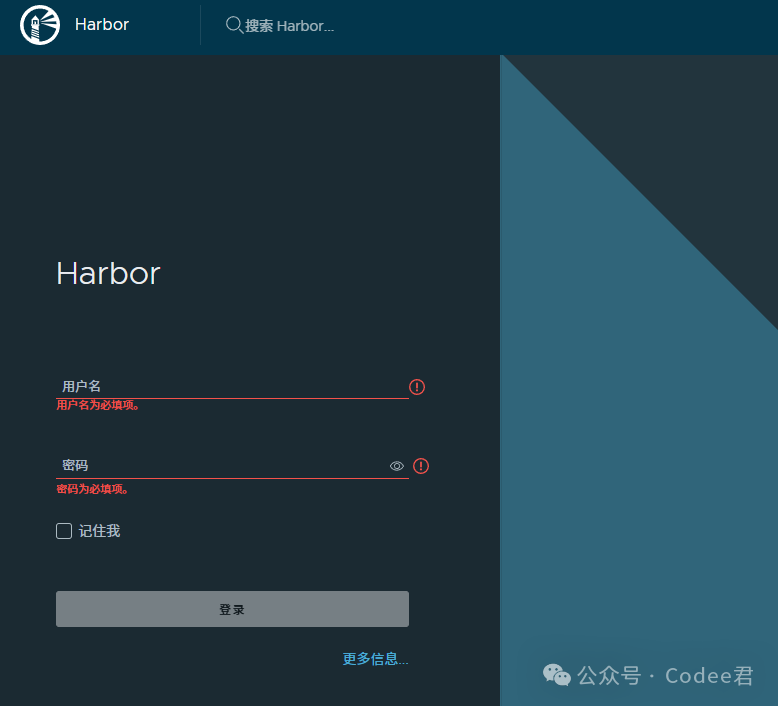Open the 更多信息... link
Screen dimensions: 778x706
[x=376, y=659]
